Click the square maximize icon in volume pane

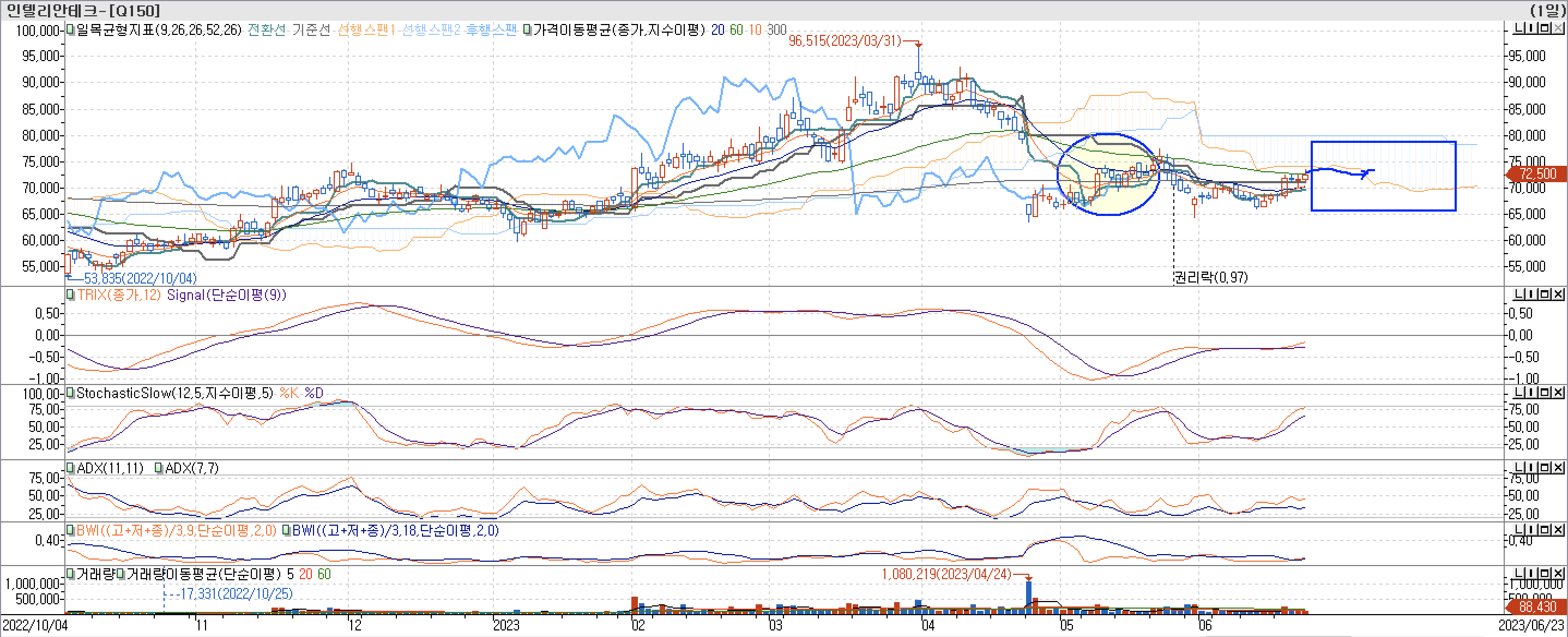pyautogui.click(x=1545, y=574)
